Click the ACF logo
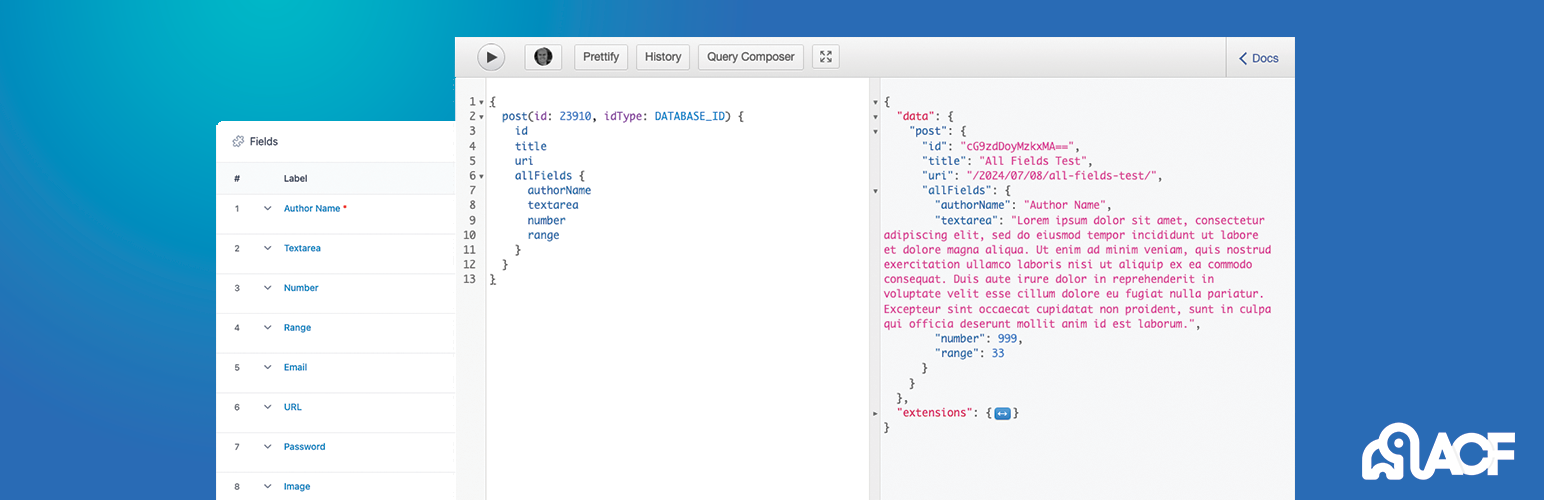Screen dimensions: 1544x500 pos(1439,456)
